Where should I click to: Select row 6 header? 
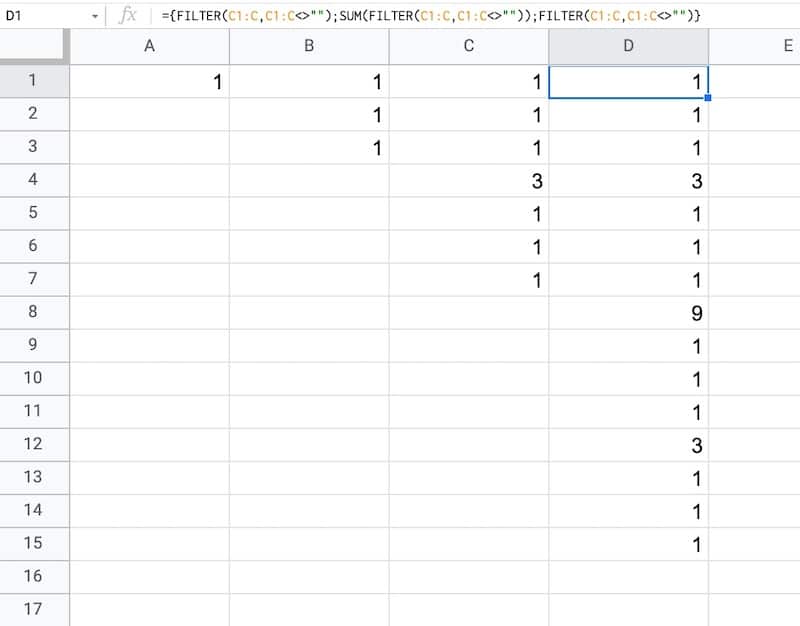[x=34, y=246]
